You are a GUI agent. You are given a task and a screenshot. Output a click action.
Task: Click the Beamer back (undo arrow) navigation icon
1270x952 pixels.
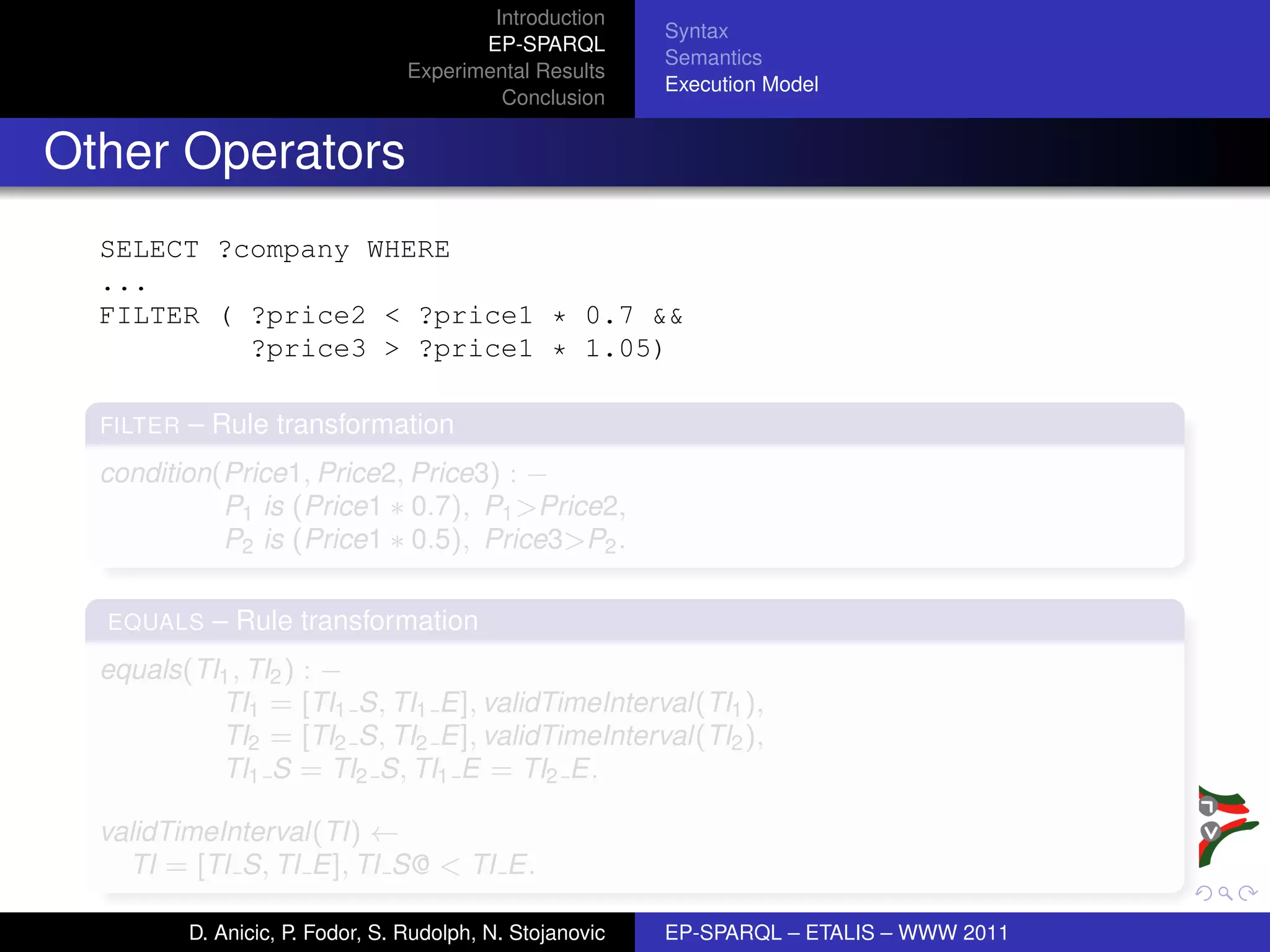click(x=1203, y=893)
